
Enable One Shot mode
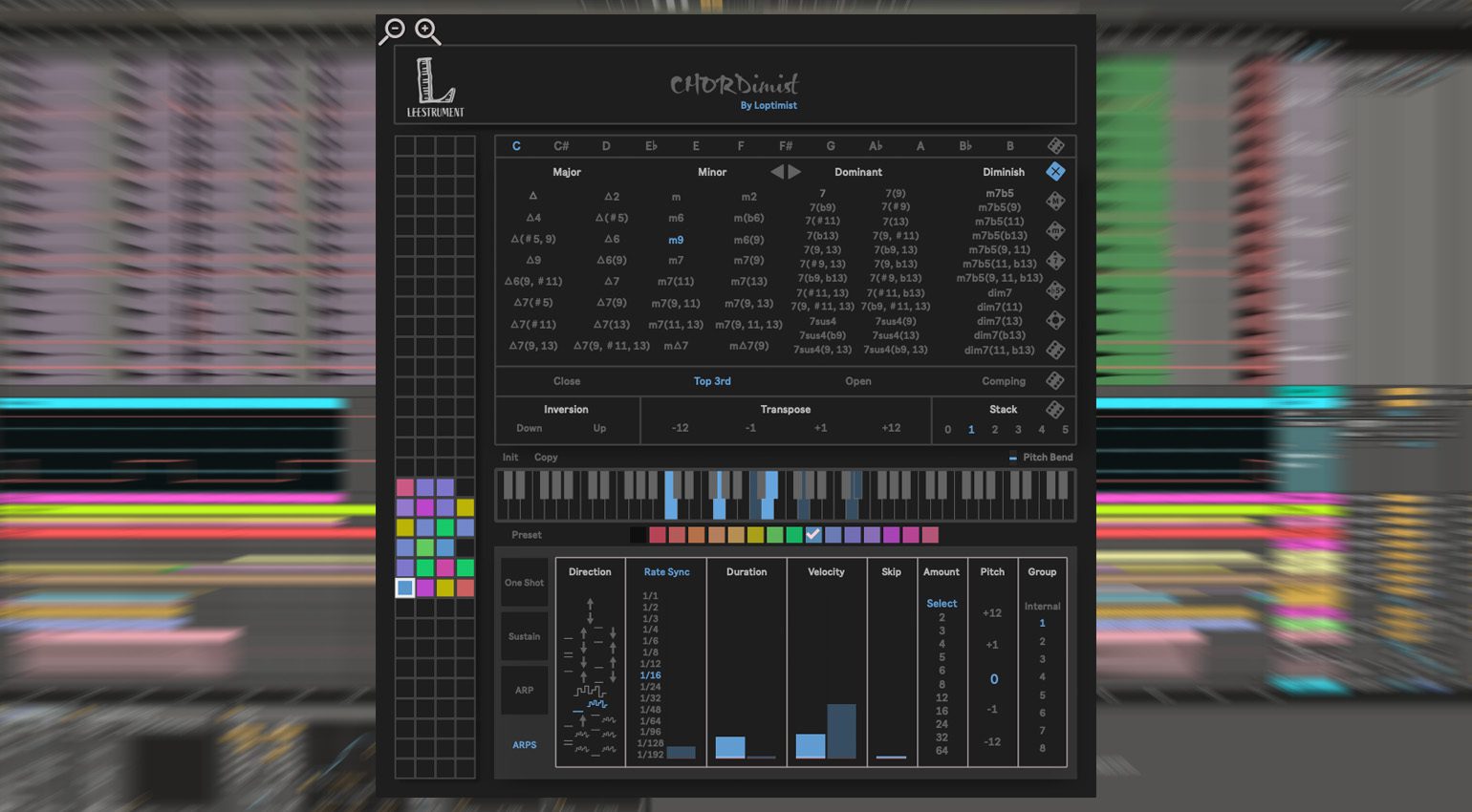tap(525, 583)
